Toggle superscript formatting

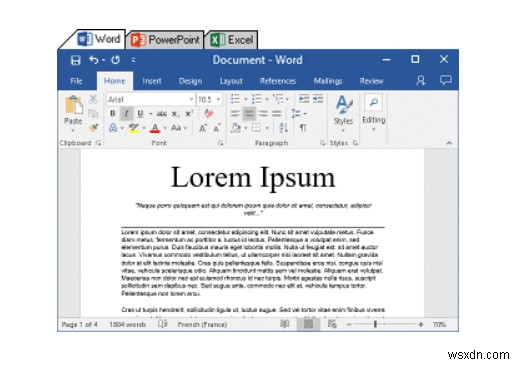tap(189, 113)
